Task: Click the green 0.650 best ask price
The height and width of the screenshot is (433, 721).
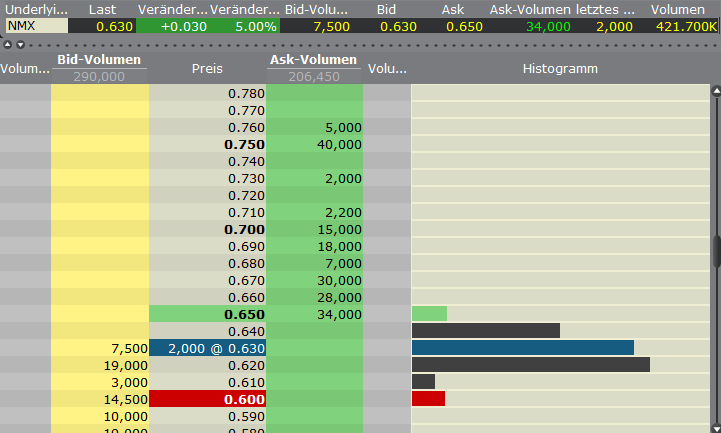Action: pos(207,314)
